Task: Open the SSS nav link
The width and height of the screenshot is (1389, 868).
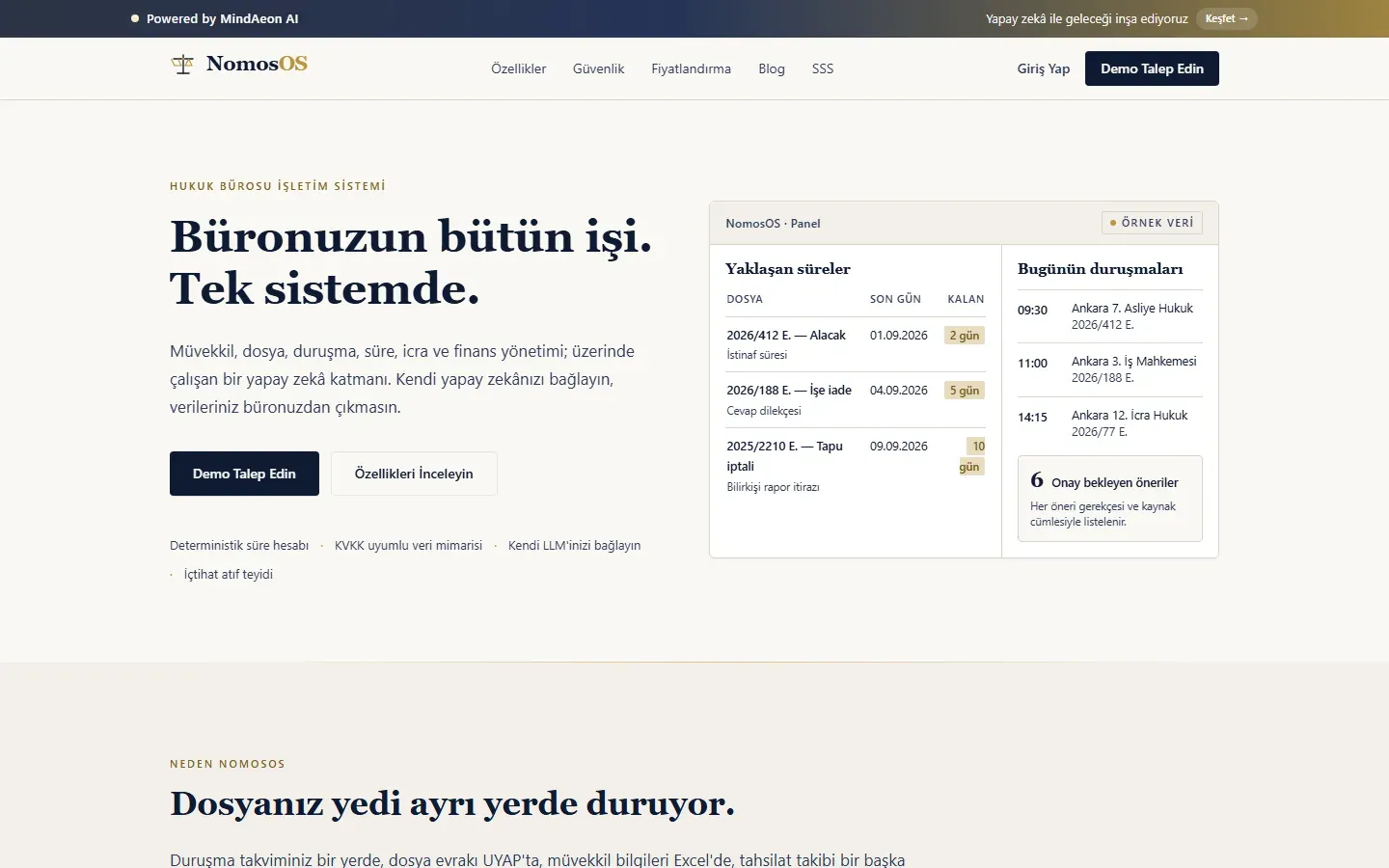Action: click(x=823, y=68)
